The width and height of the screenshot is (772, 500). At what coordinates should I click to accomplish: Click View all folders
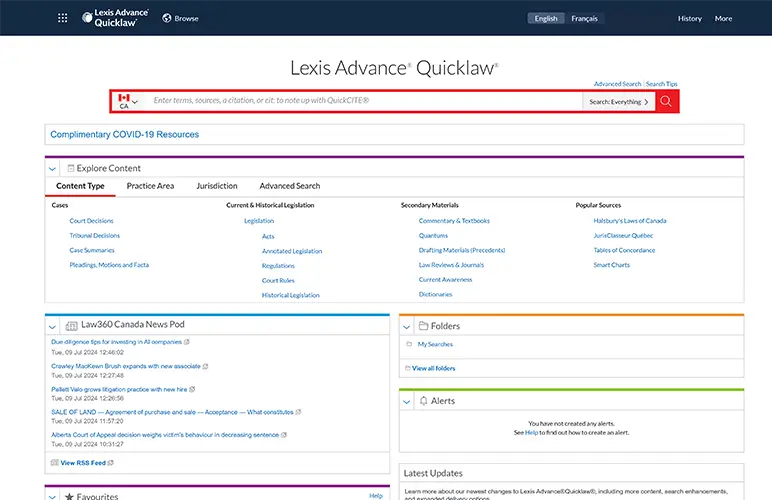433,368
